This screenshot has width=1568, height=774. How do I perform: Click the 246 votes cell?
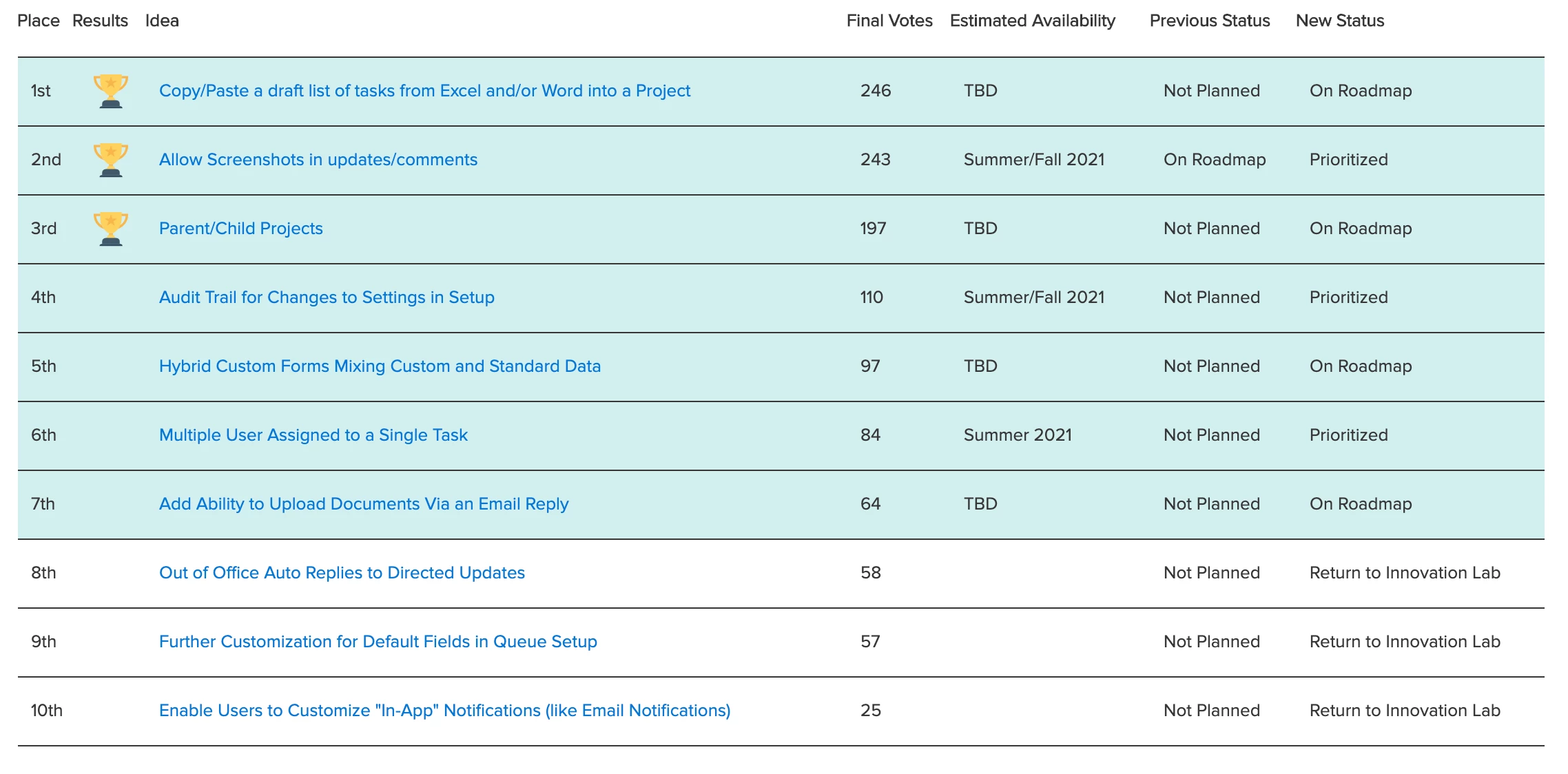(x=876, y=91)
